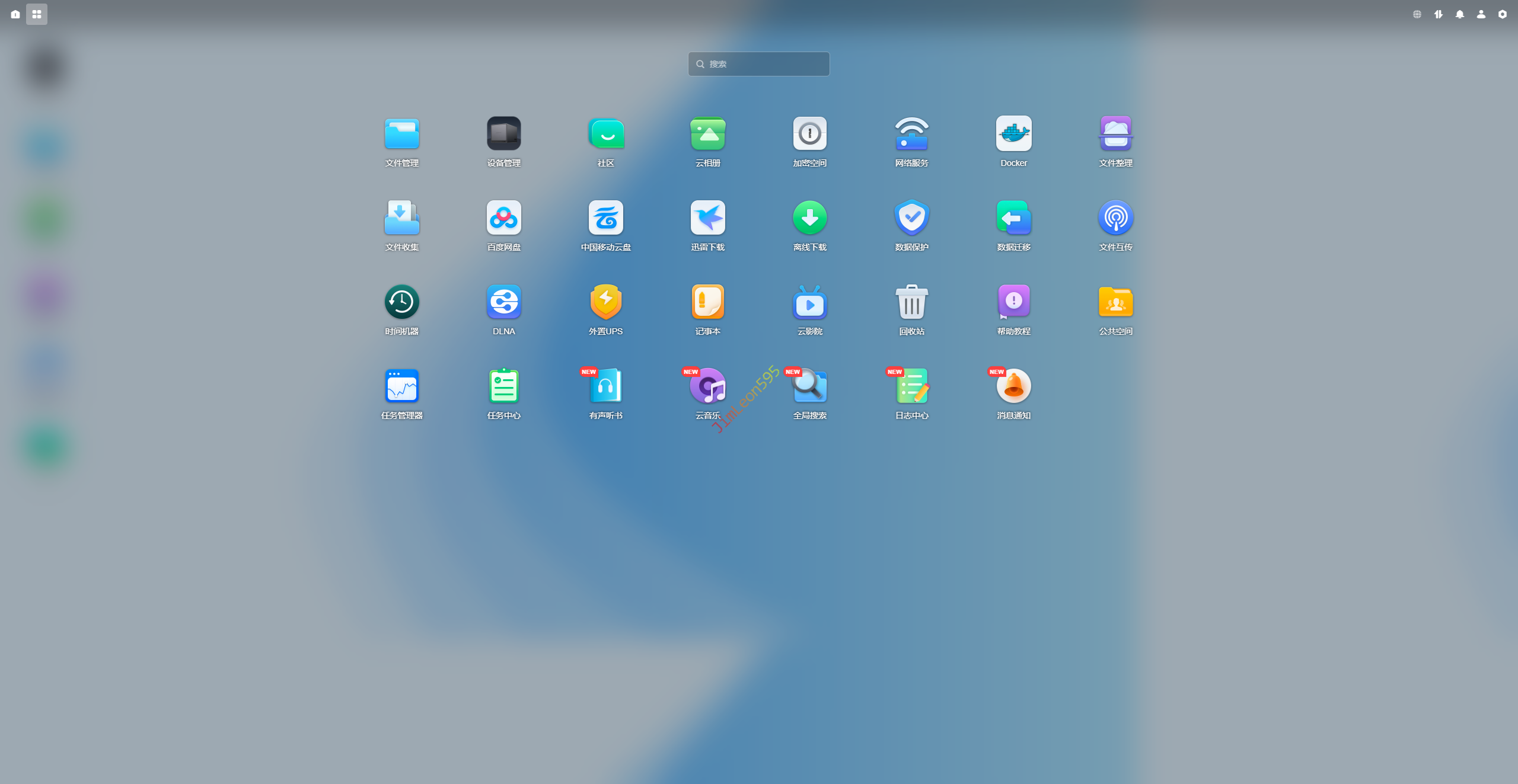1518x784 pixels.
Task: Launch 全局搜索 global search app
Action: click(809, 386)
